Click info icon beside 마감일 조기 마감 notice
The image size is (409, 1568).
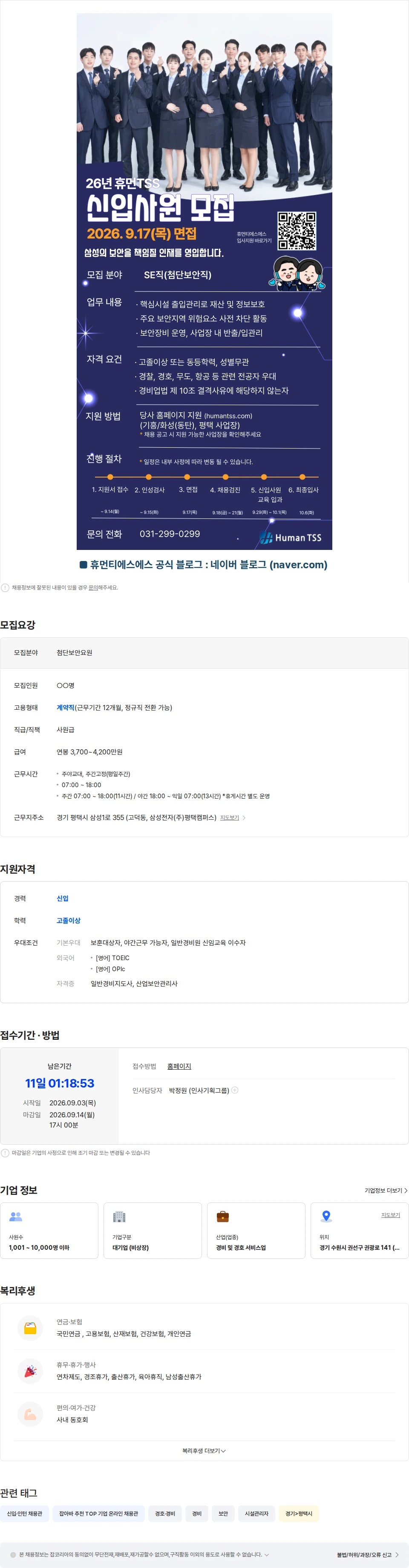(x=6, y=1152)
